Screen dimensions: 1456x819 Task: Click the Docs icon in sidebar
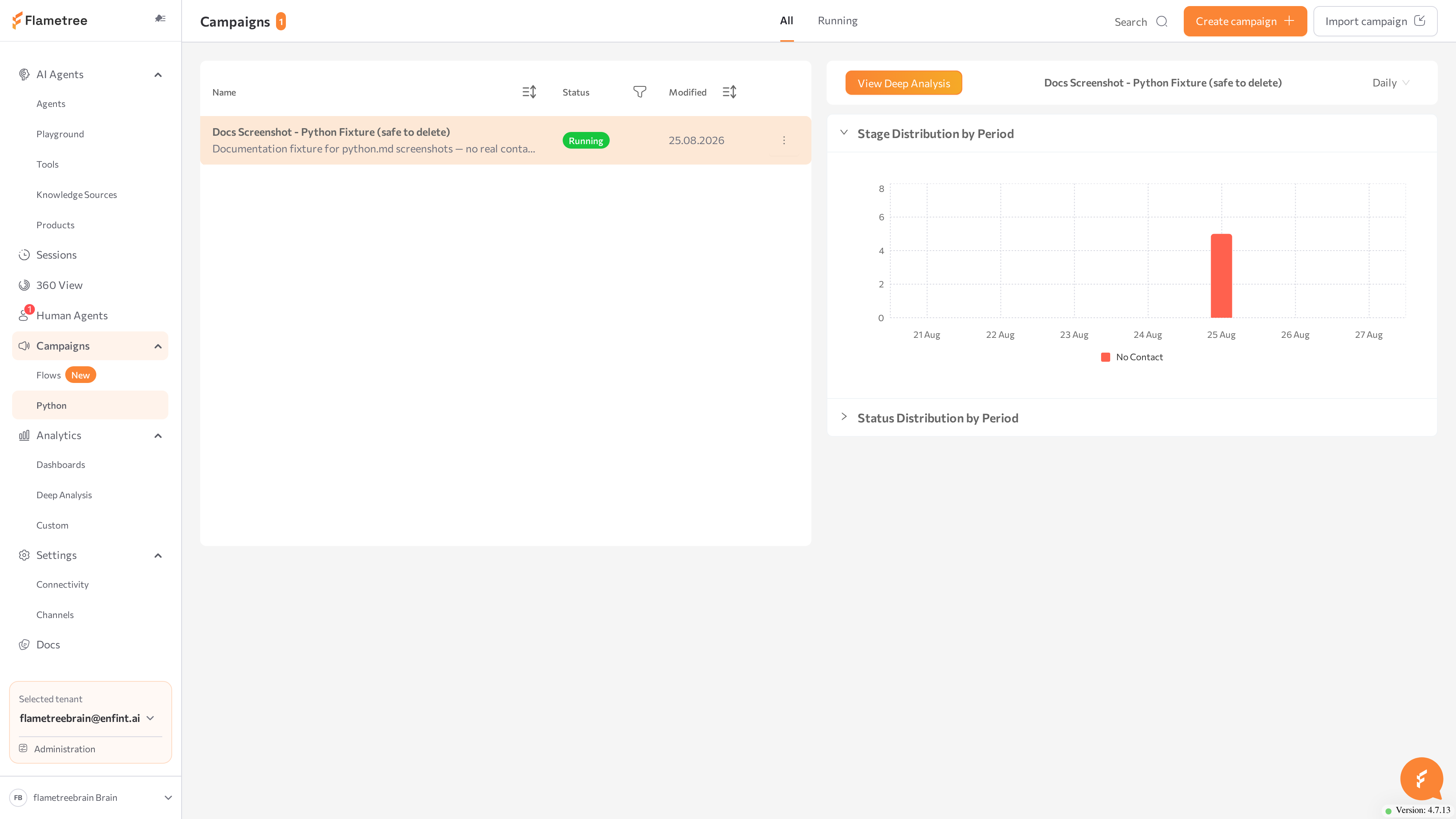tap(24, 644)
